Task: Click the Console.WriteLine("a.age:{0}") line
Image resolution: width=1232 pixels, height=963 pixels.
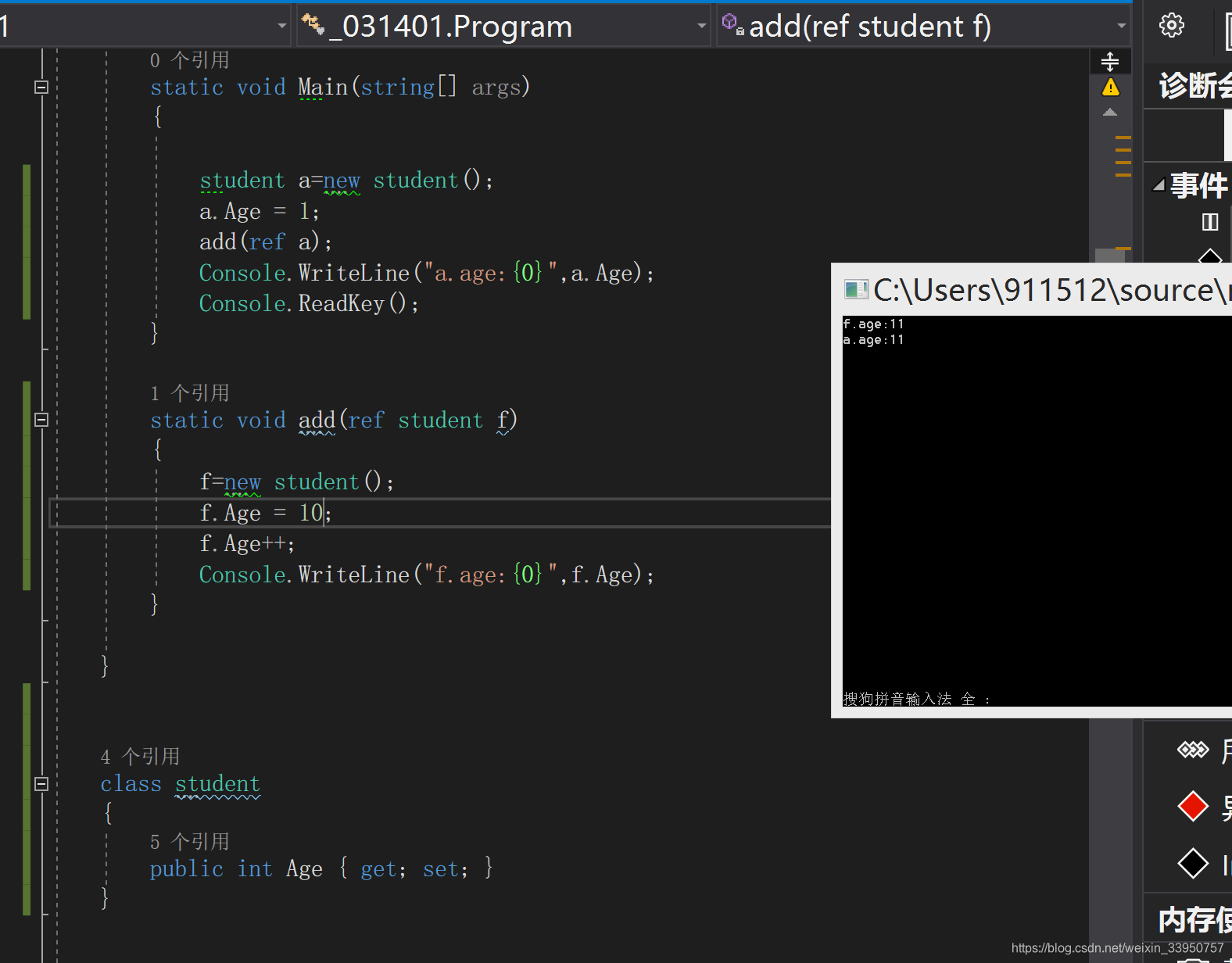Action: (x=427, y=273)
